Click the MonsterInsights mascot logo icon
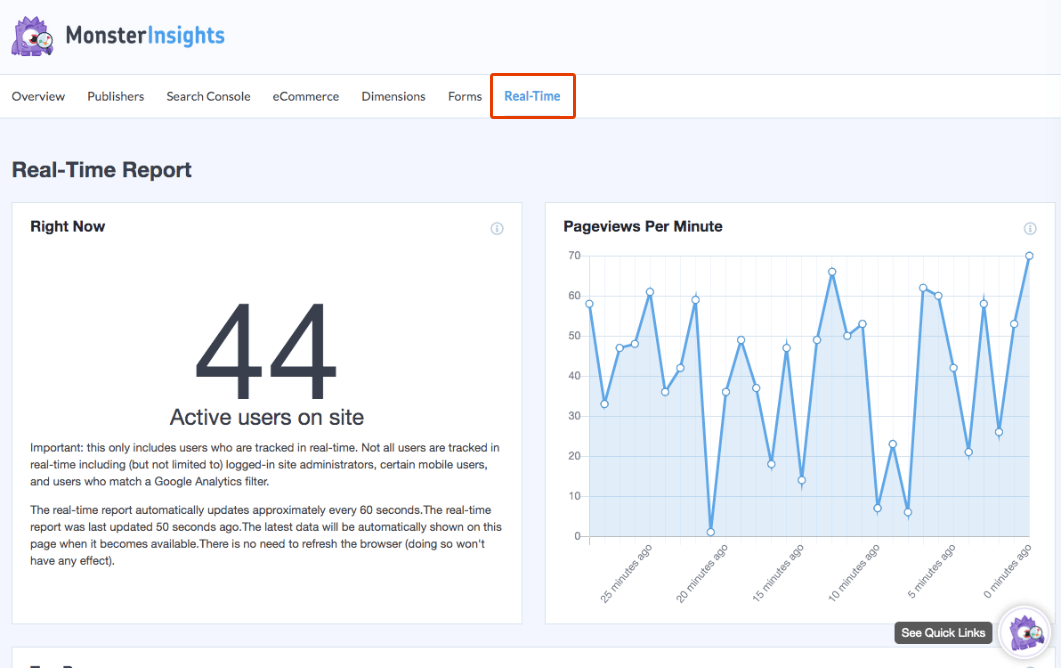 tap(31, 35)
